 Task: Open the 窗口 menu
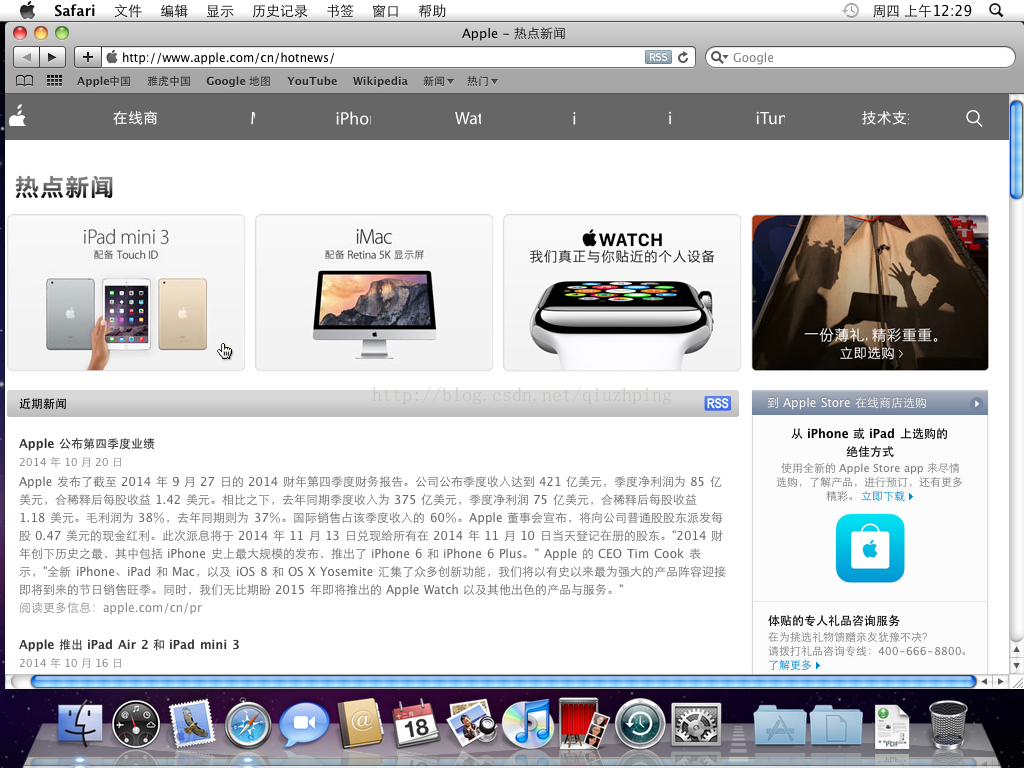[x=385, y=10]
